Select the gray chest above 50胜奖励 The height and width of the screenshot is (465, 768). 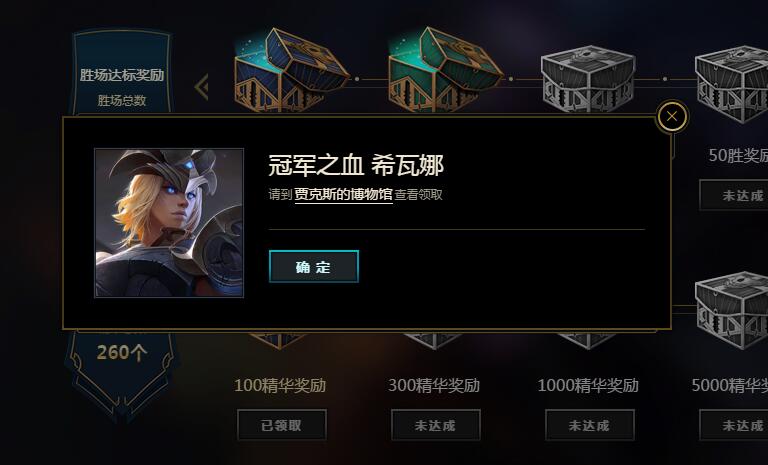[x=732, y=83]
